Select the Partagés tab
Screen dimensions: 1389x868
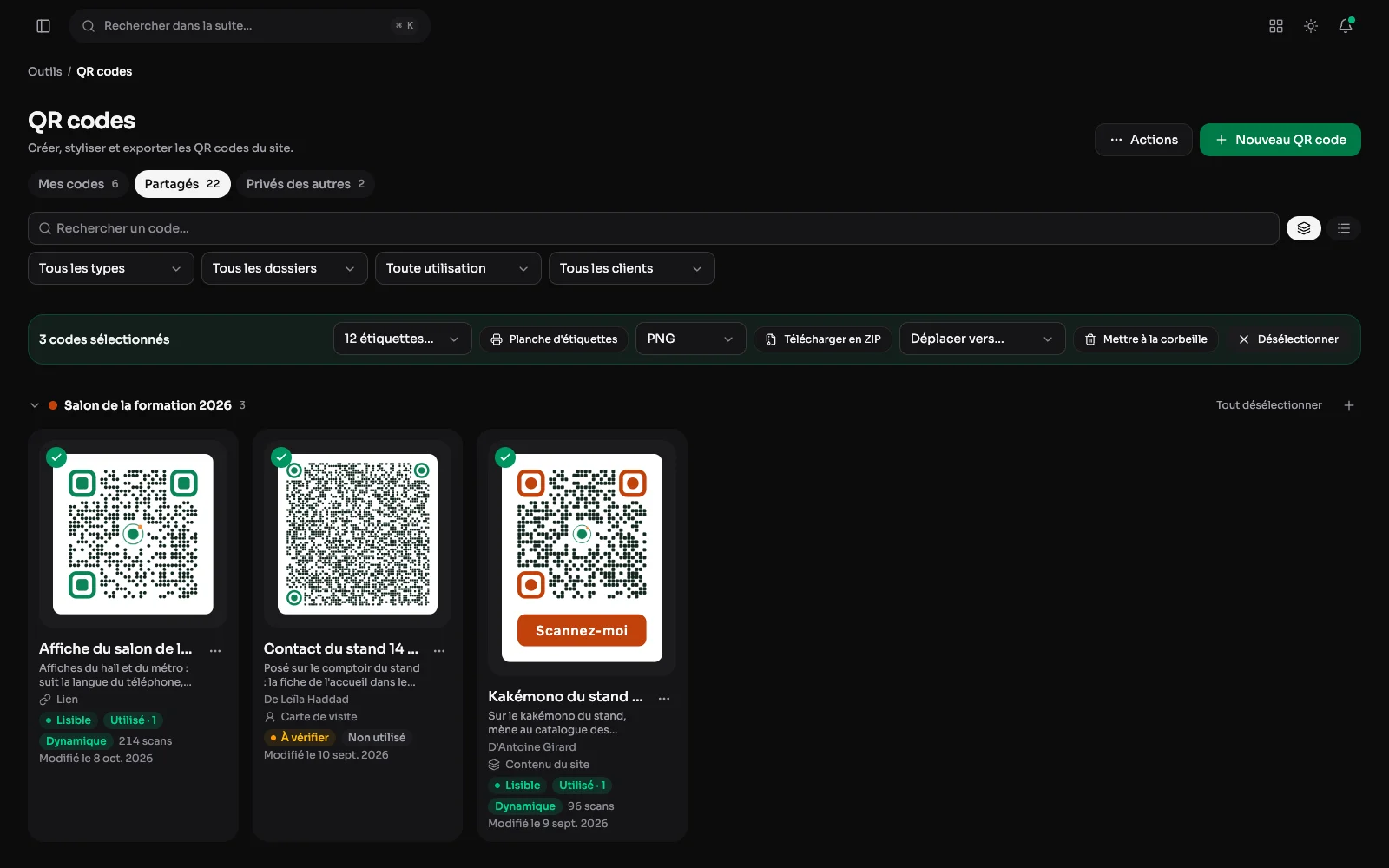click(x=182, y=184)
